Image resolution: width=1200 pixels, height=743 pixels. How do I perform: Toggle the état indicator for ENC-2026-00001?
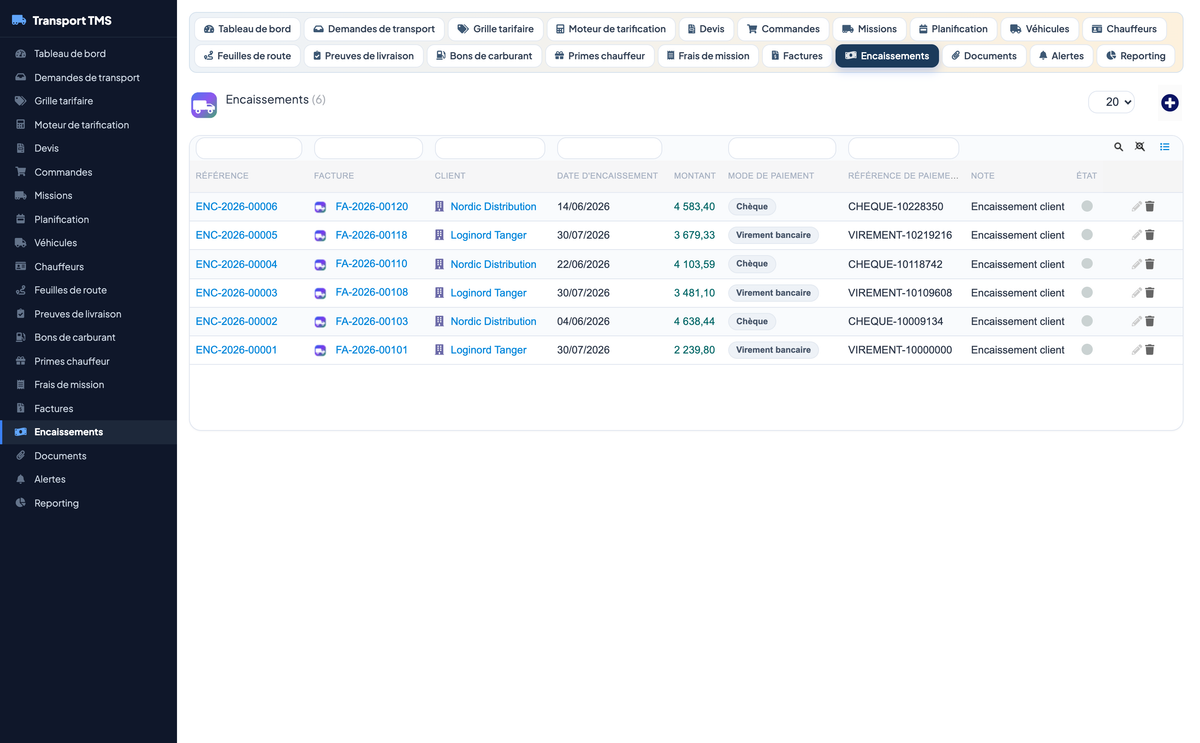[x=1087, y=349]
